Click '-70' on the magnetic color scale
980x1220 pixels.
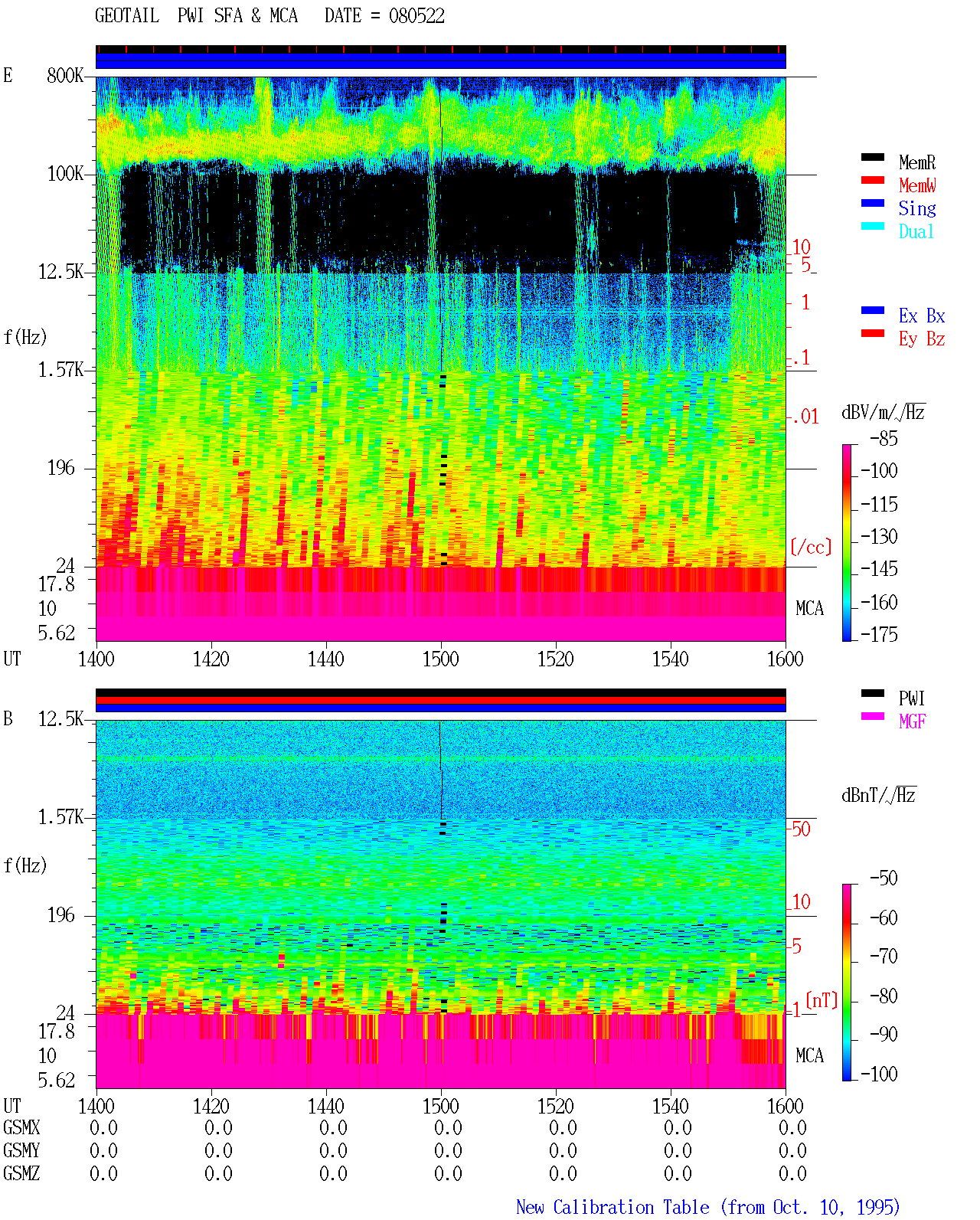click(884, 957)
